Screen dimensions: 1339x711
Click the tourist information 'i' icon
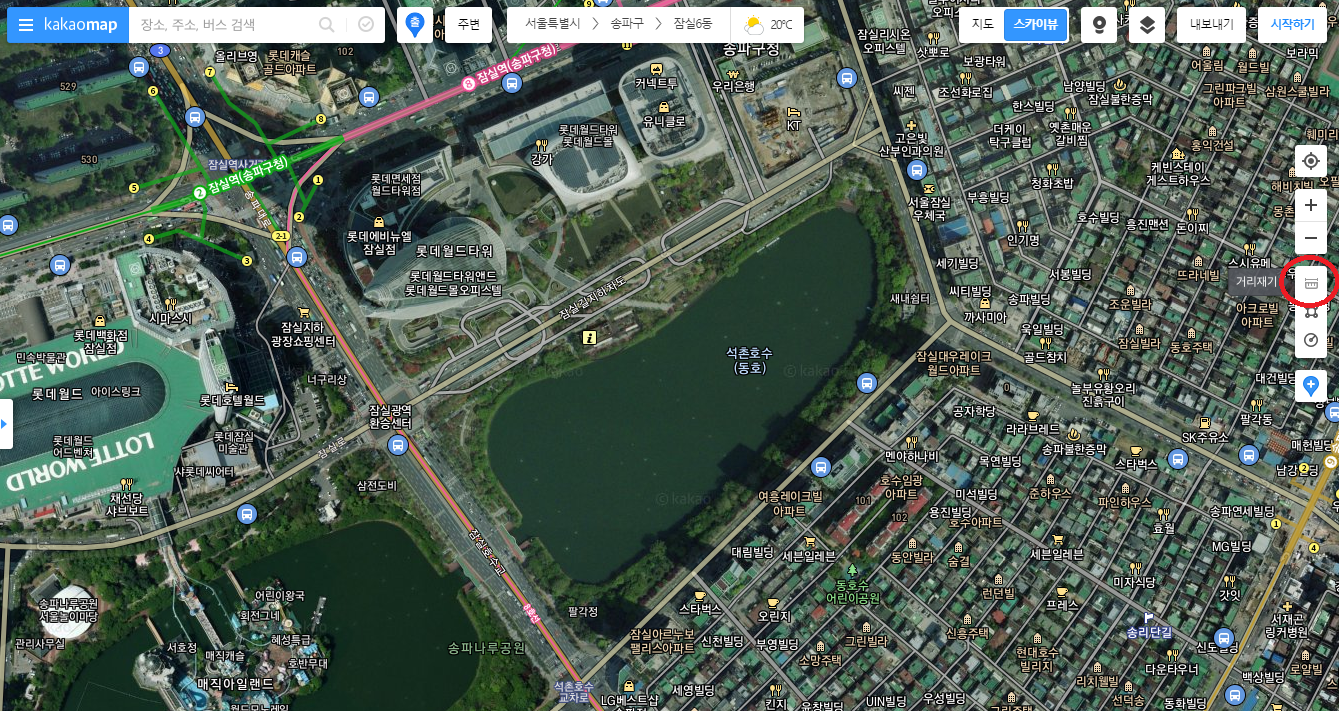pyautogui.click(x=590, y=339)
